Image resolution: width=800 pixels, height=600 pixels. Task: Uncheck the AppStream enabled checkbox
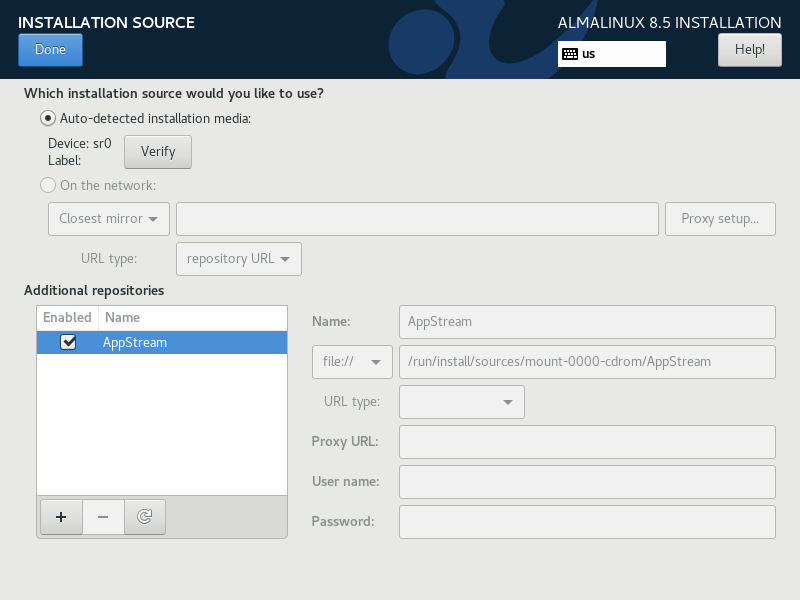tap(68, 342)
